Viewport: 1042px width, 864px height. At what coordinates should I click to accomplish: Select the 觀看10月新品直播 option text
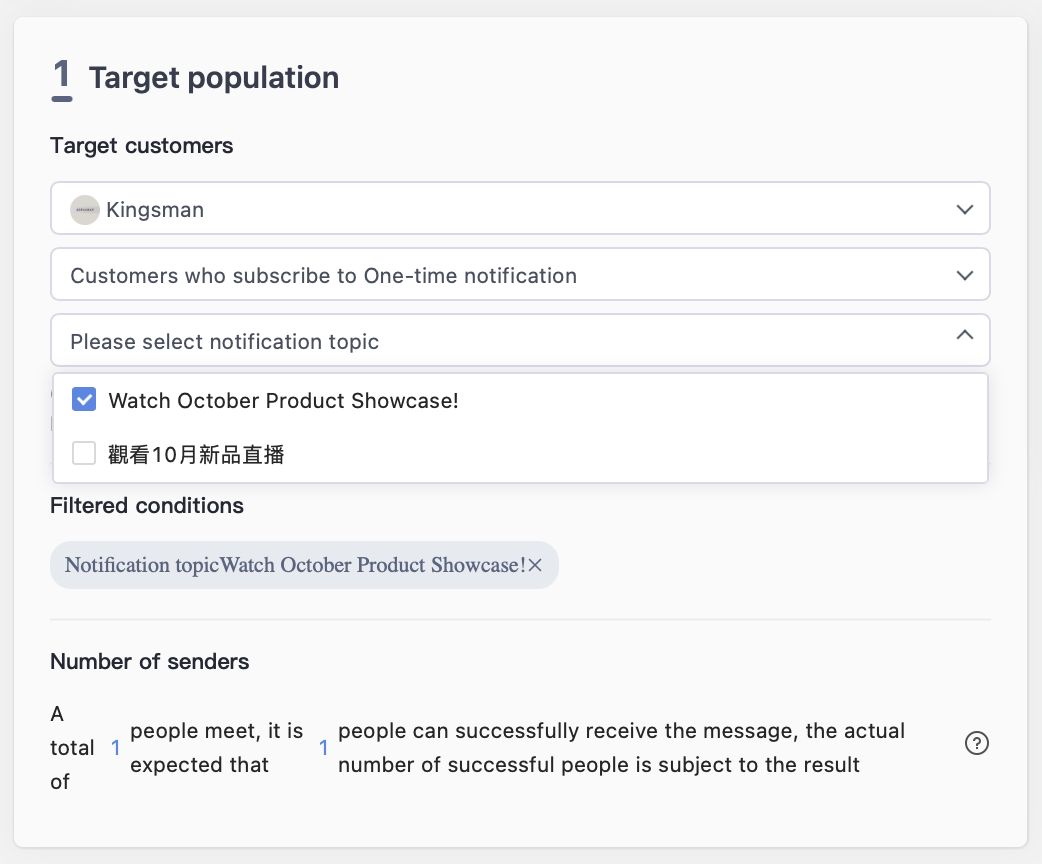pos(196,455)
